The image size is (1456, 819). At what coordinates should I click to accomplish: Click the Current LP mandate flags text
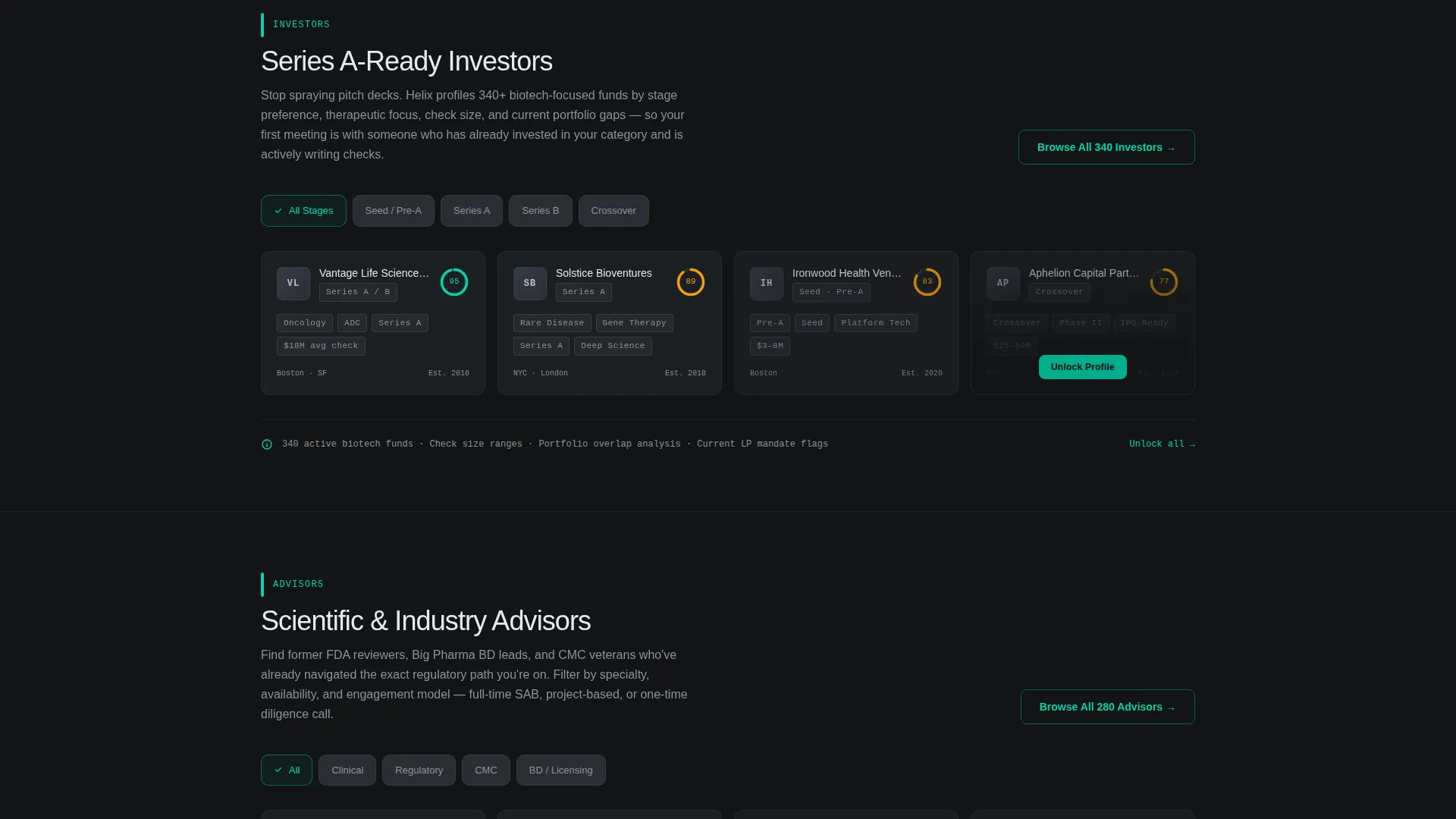pos(762,444)
